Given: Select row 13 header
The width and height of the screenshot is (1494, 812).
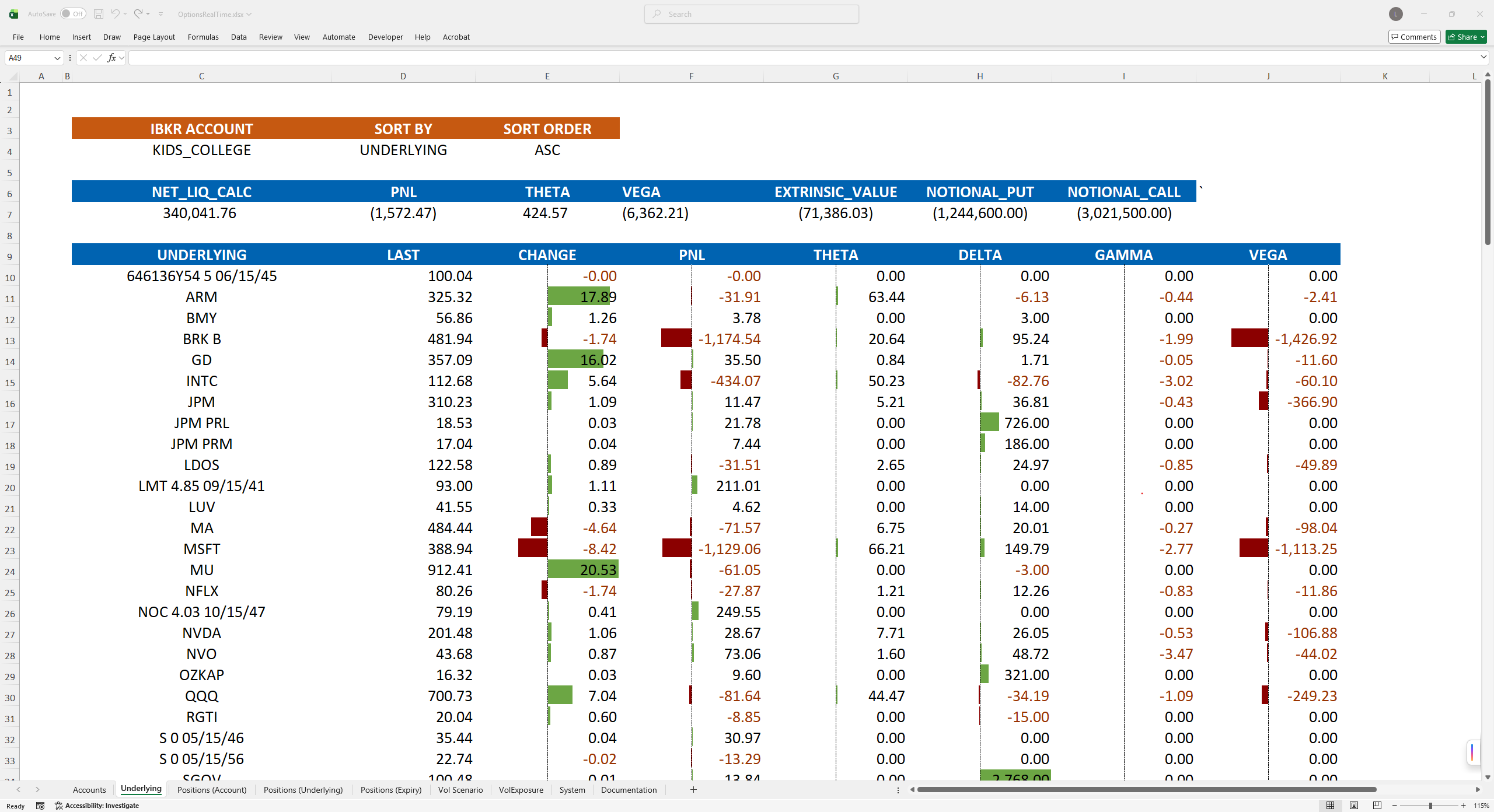Looking at the screenshot, I should [10, 341].
